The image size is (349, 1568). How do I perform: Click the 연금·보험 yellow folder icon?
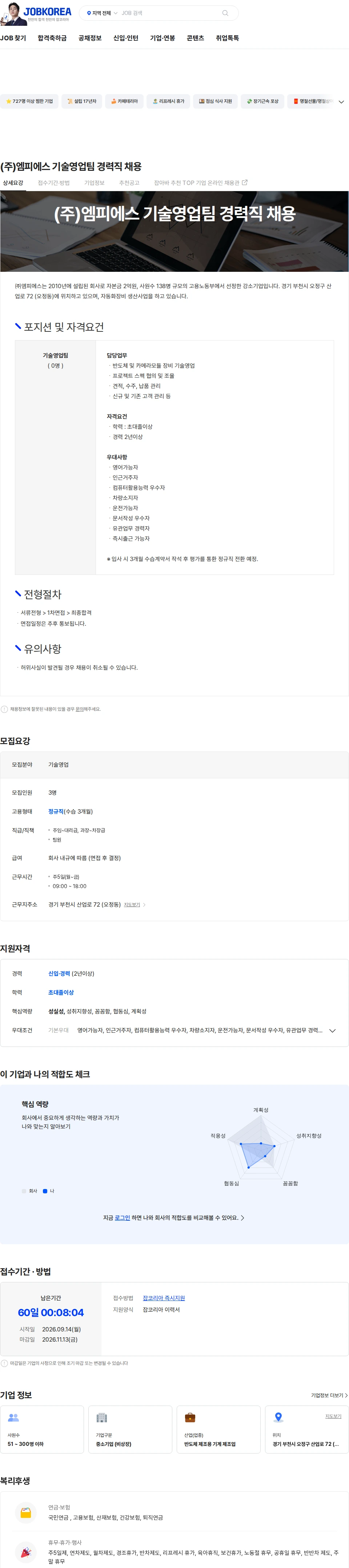pyautogui.click(x=25, y=1513)
